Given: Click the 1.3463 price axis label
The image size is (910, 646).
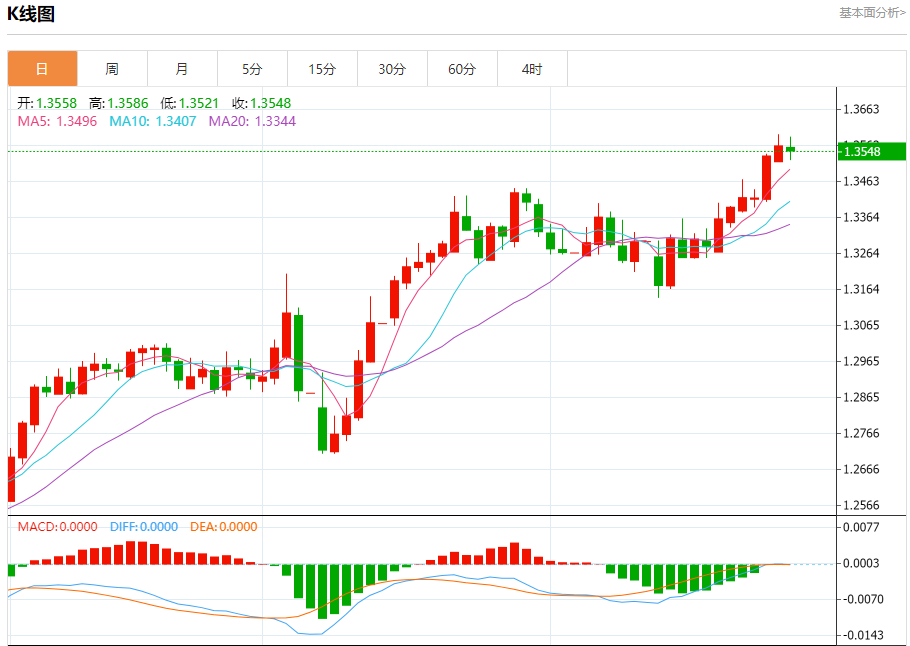Looking at the screenshot, I should [862, 181].
